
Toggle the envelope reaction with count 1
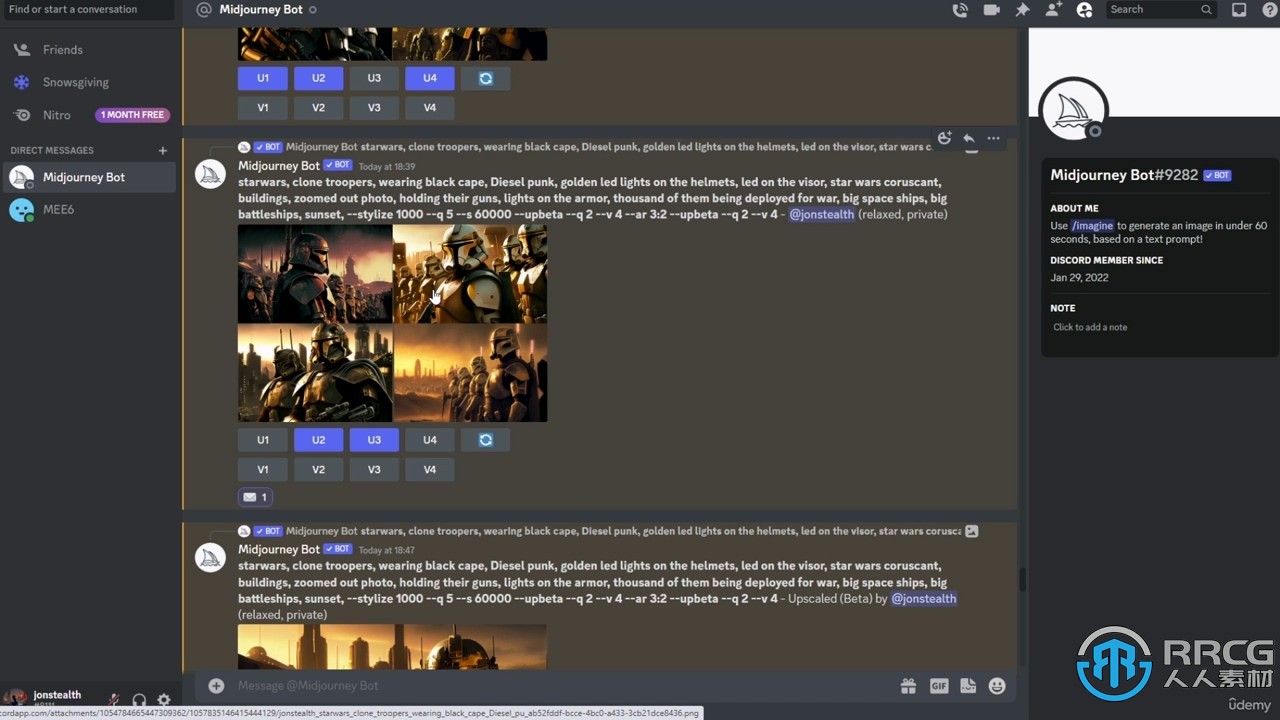(255, 497)
